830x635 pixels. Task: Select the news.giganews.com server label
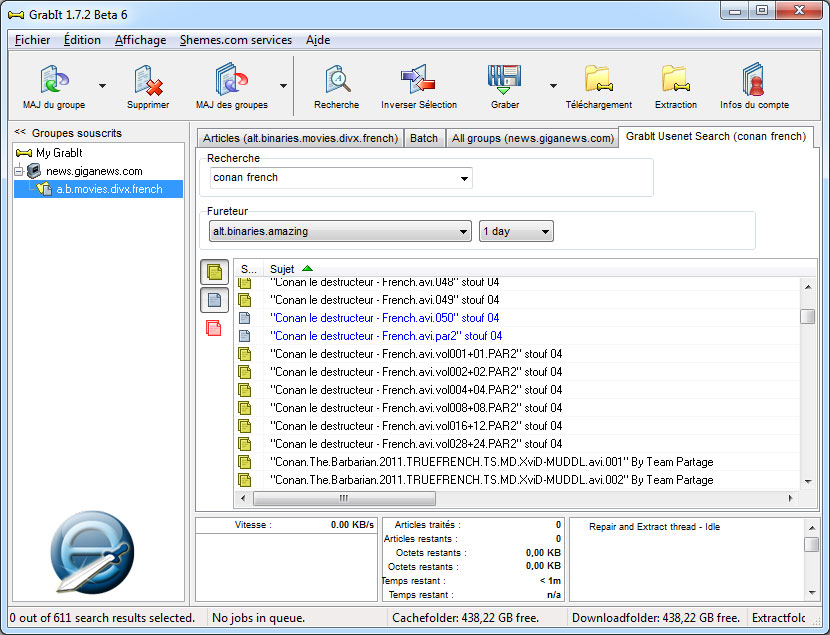pos(94,171)
